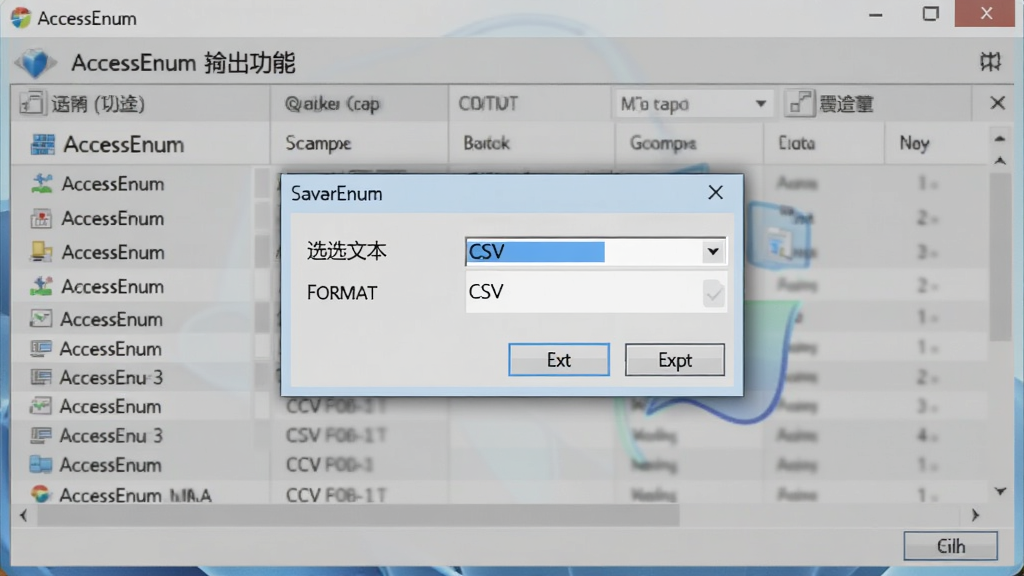
Task: Click the collapse arrow above the vertical scrollbar
Action: (x=1000, y=138)
